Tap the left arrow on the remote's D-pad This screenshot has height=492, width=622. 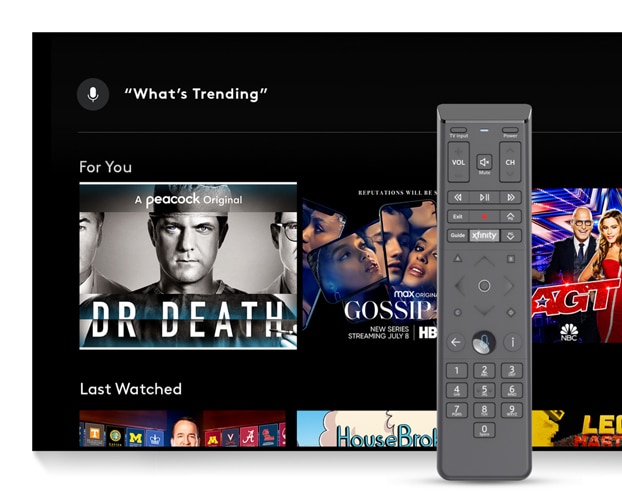pyautogui.click(x=460, y=286)
